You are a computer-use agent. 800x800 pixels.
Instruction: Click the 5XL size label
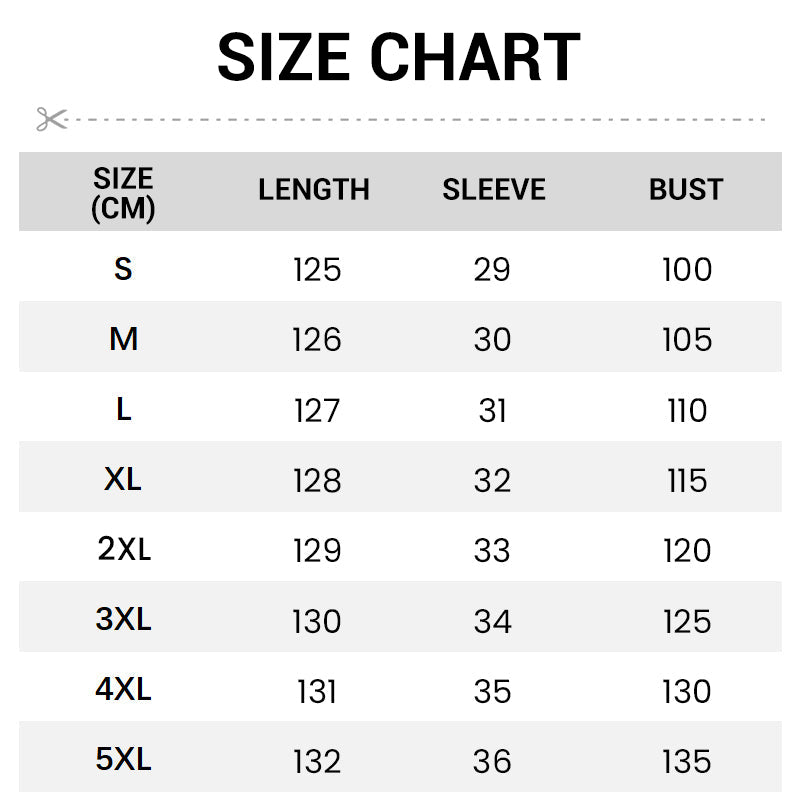click(x=123, y=759)
